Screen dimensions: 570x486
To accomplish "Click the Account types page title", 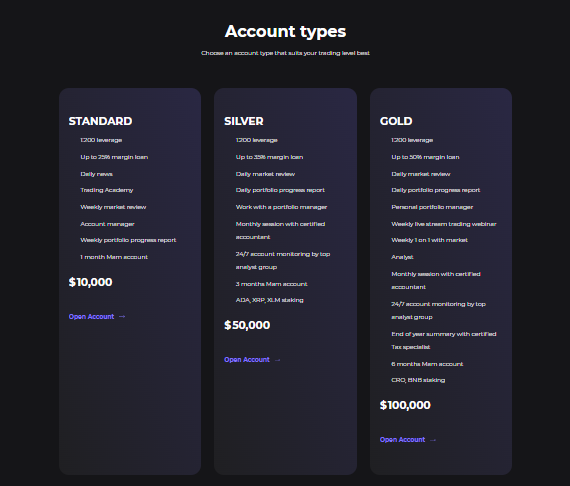I will click(285, 32).
